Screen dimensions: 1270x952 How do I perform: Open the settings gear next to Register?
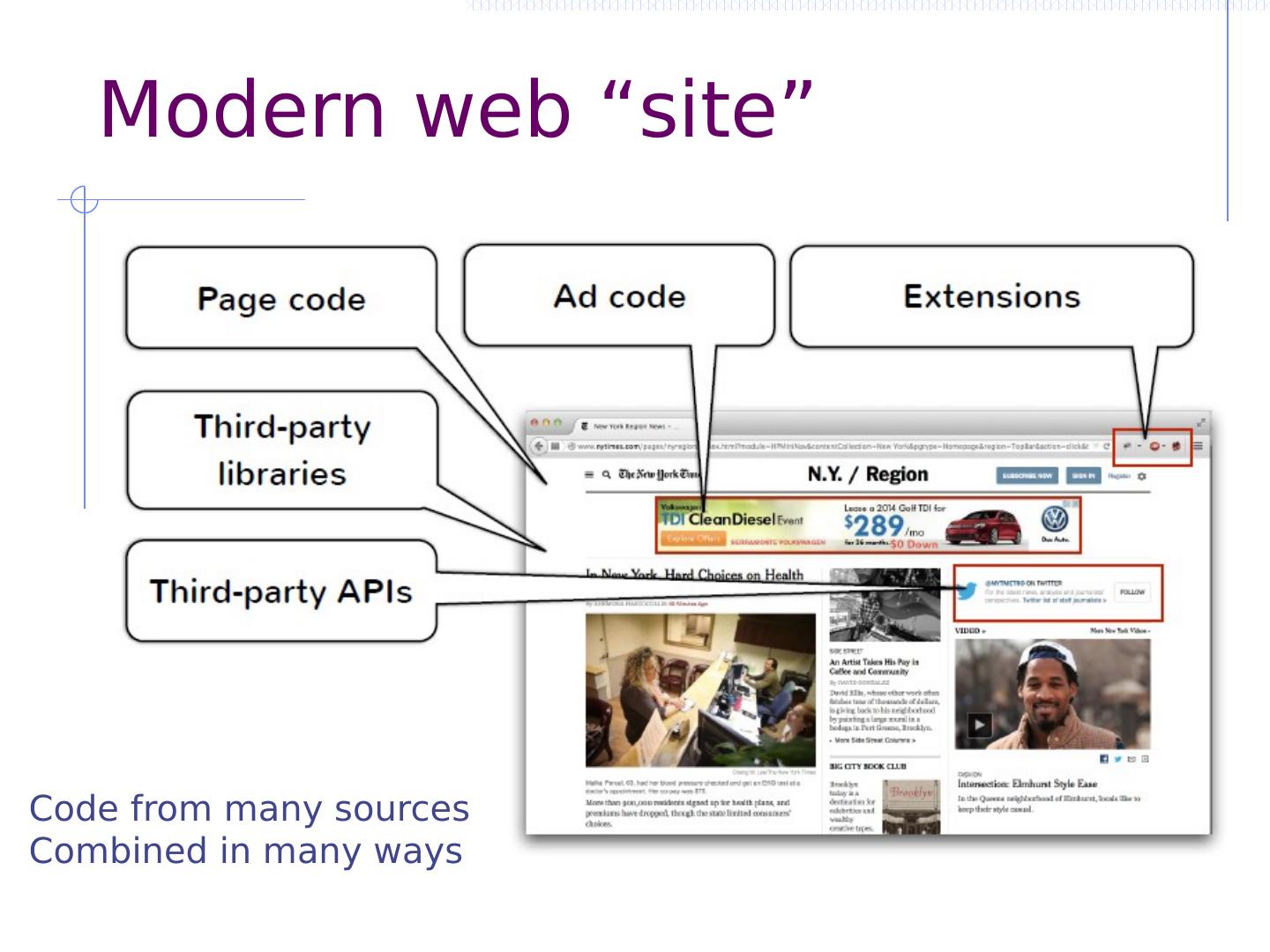[1142, 476]
